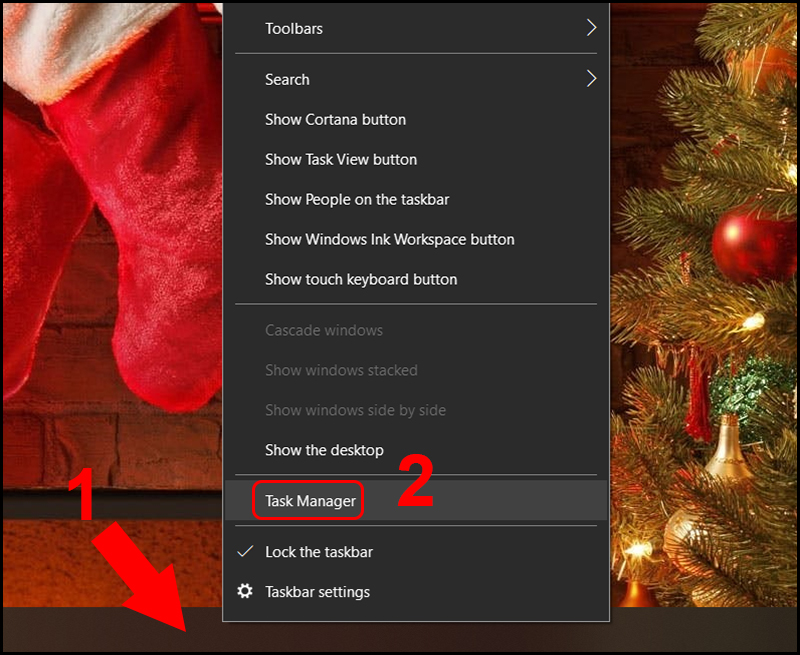The image size is (800, 655).
Task: Toggle Show Windows Ink Workspace button
Action: coord(389,239)
